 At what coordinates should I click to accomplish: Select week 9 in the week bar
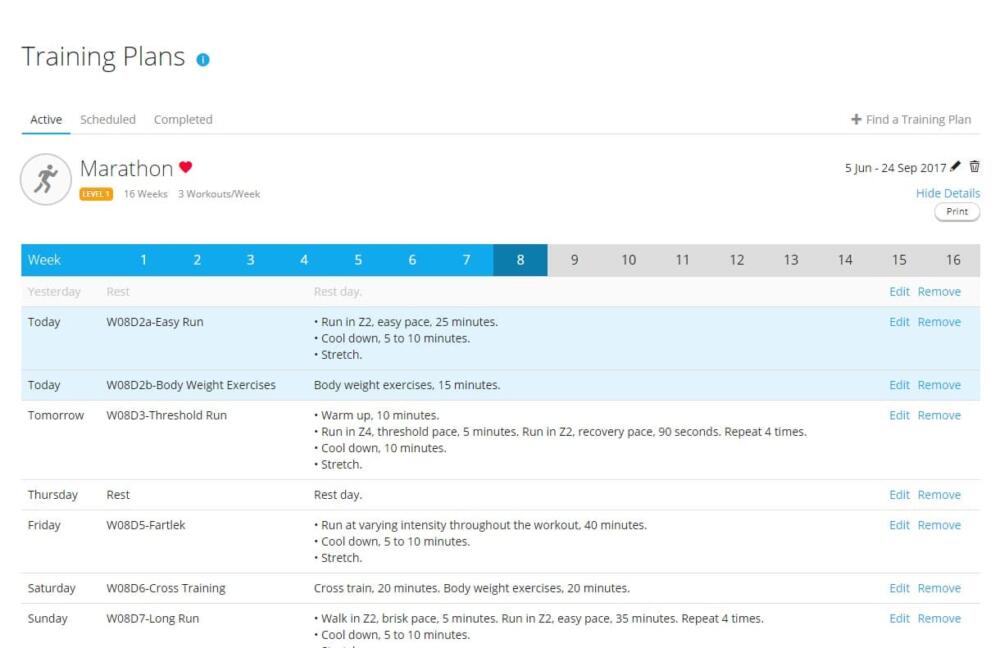(574, 260)
